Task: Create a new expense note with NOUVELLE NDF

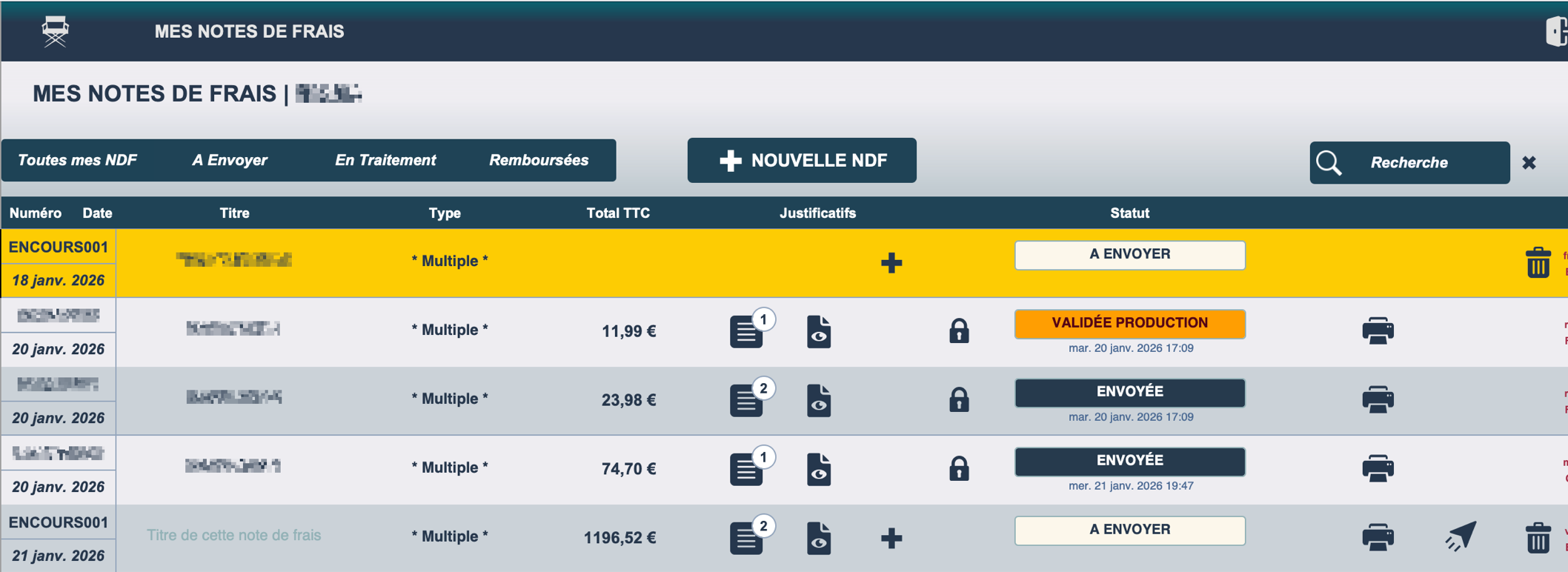Action: coord(802,160)
